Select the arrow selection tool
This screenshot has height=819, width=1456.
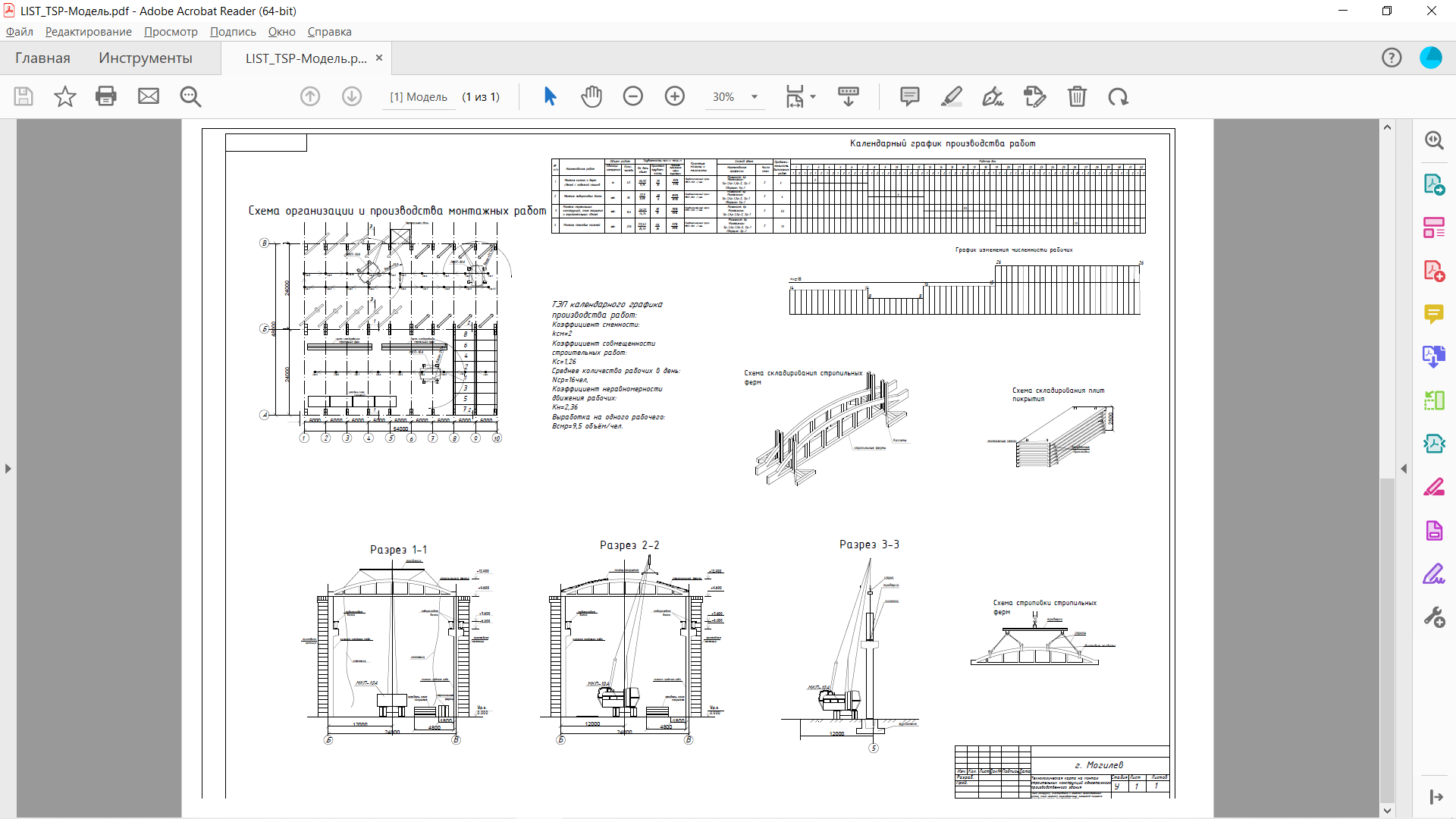click(x=551, y=96)
